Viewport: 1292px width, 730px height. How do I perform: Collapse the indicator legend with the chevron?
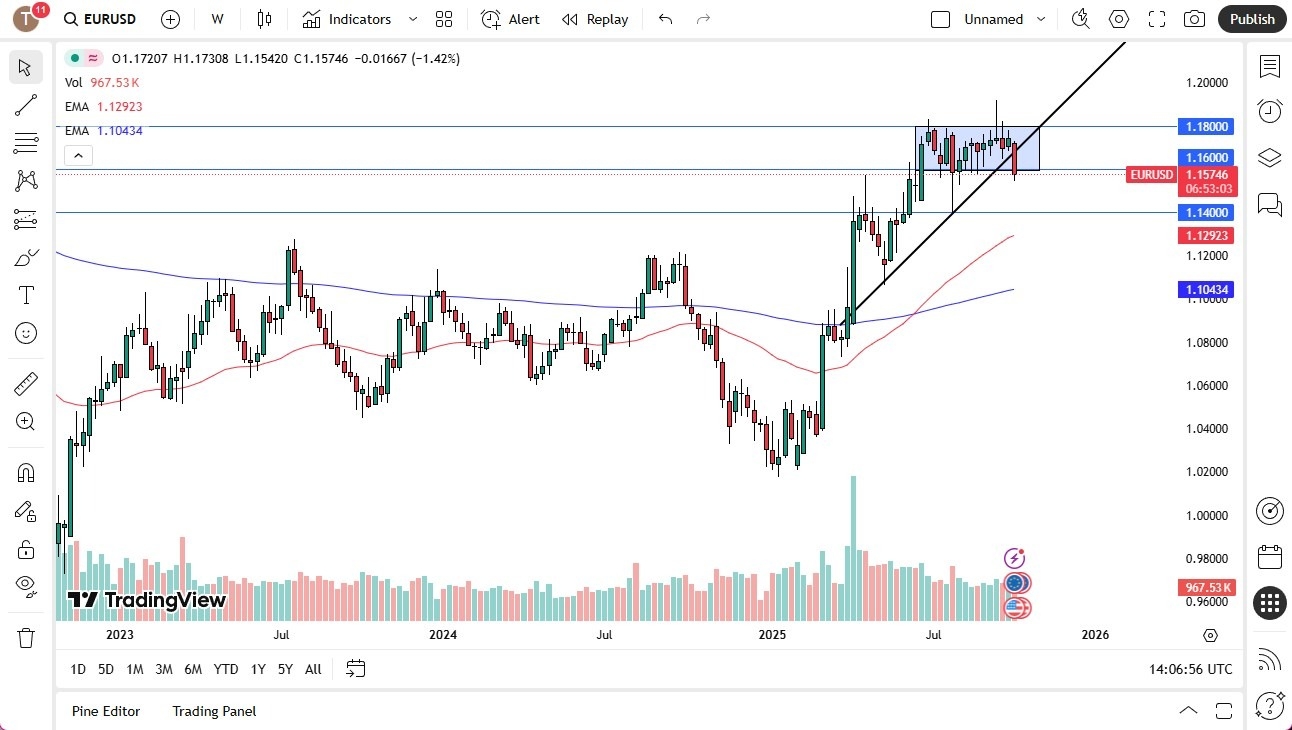(78, 155)
